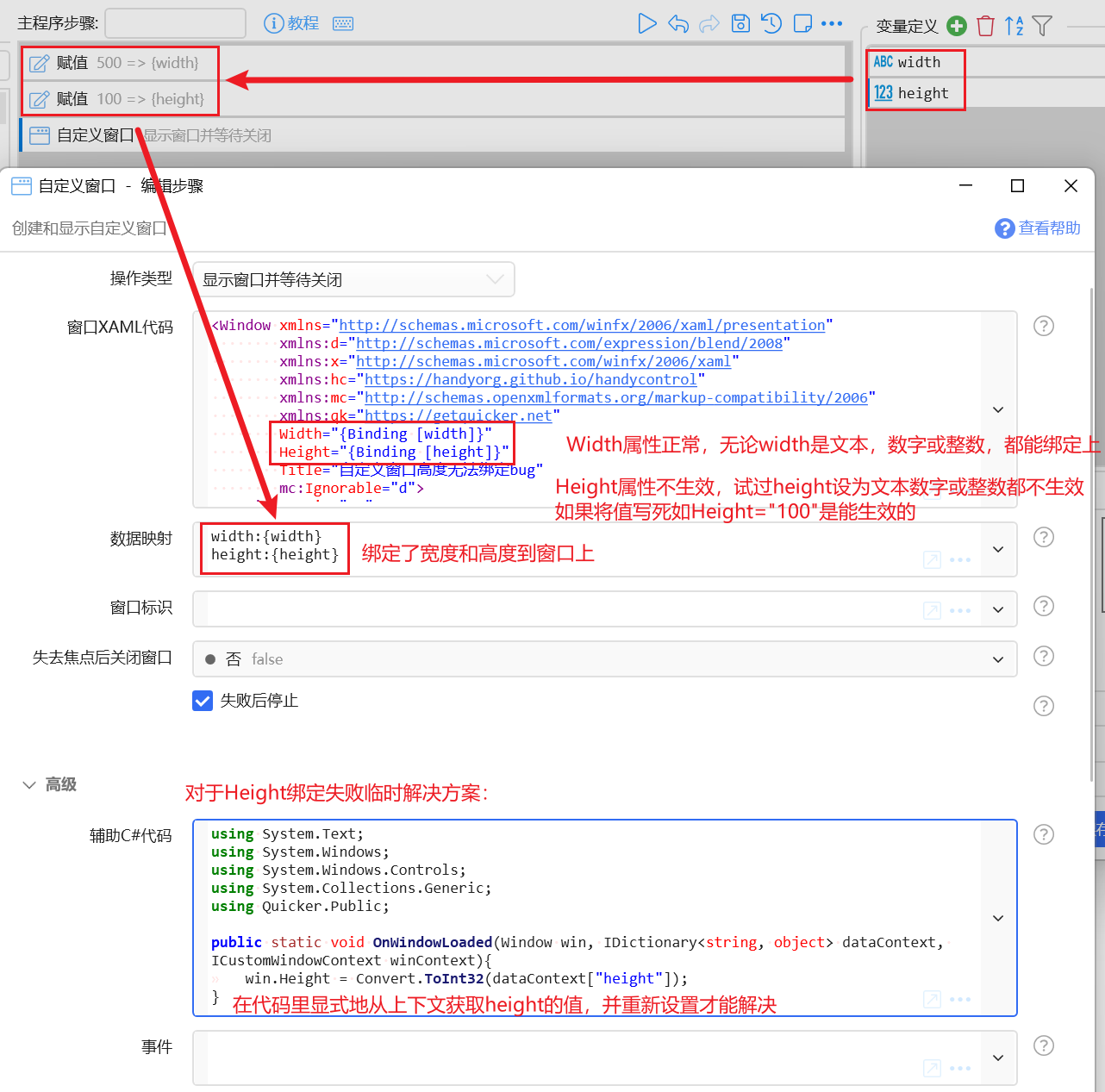Click the keyboard icon next to 教程

[x=343, y=23]
